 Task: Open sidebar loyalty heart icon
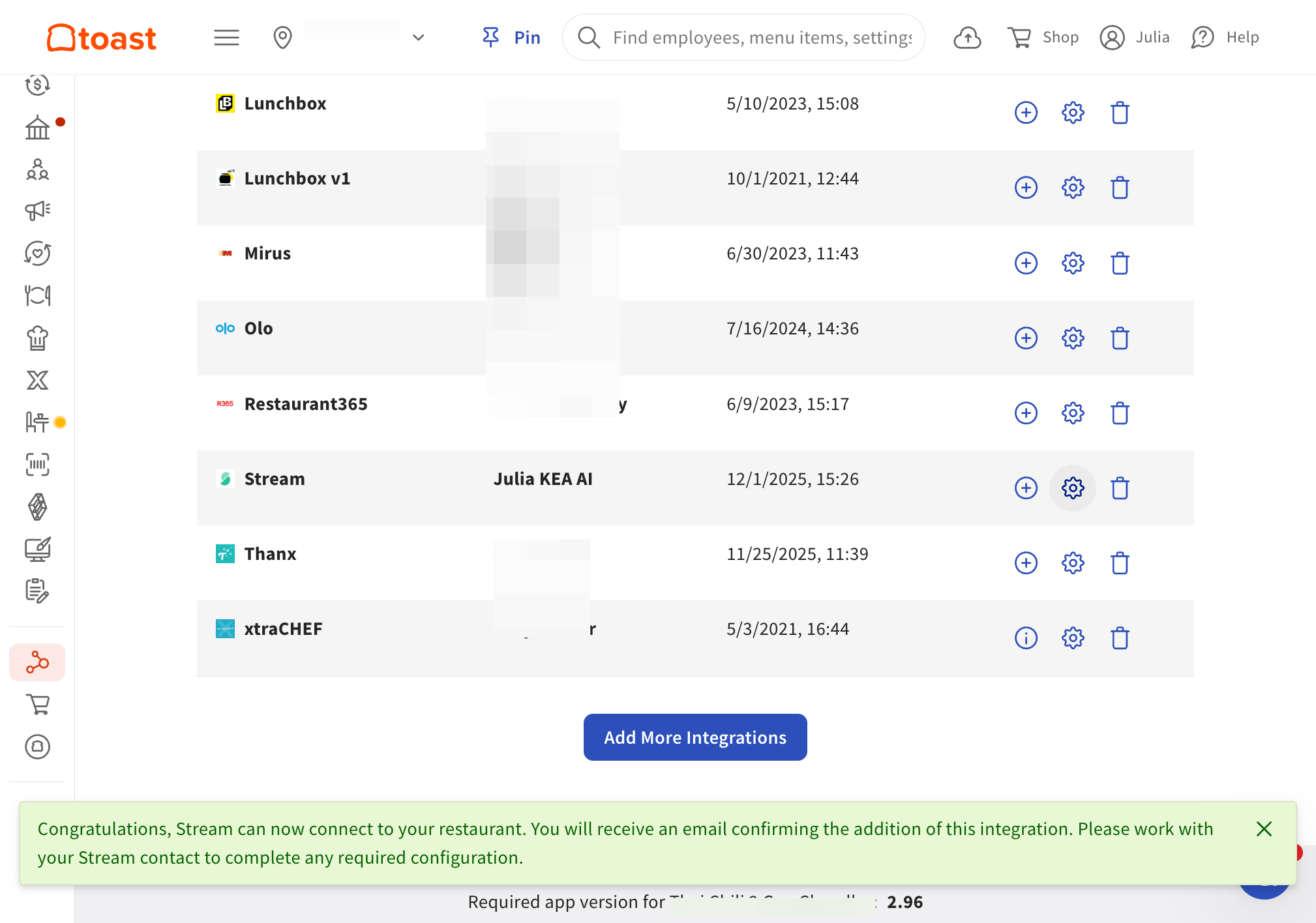click(38, 253)
